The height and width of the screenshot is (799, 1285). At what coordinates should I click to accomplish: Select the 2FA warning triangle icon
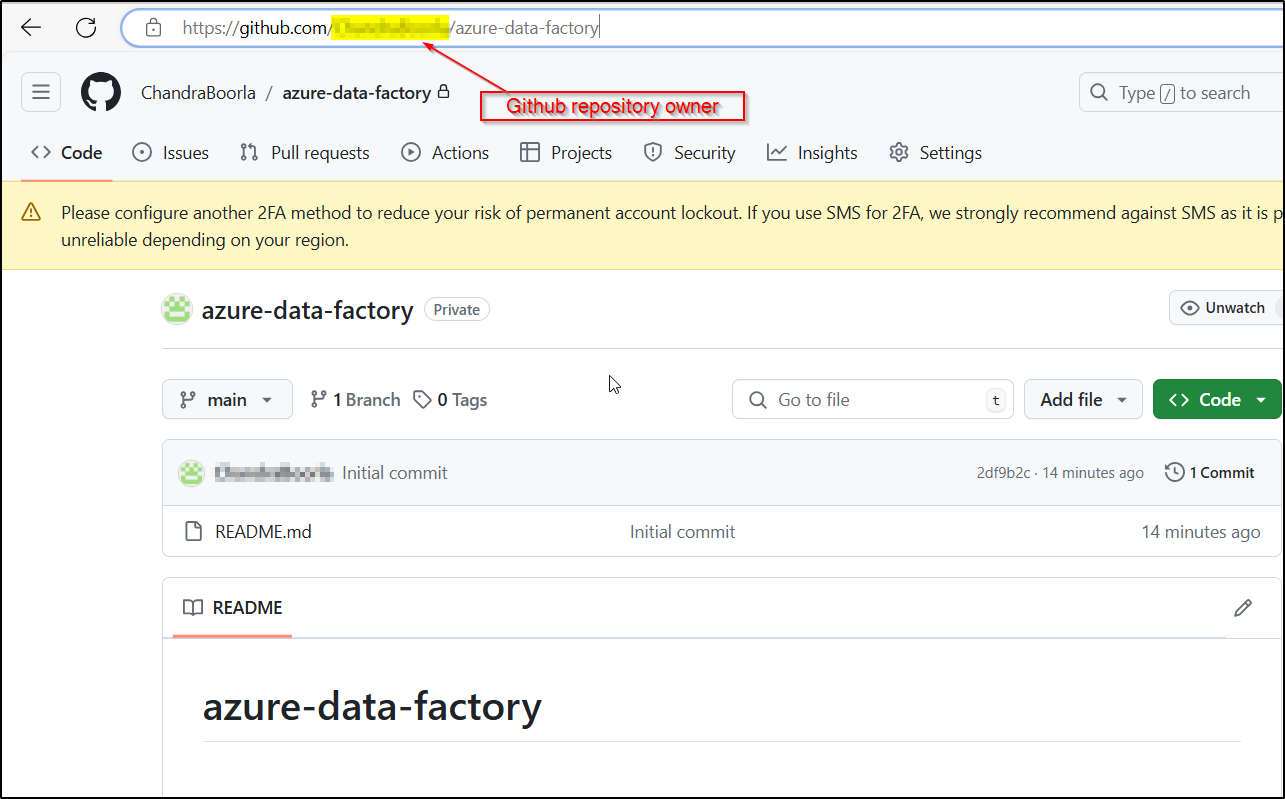[32, 212]
